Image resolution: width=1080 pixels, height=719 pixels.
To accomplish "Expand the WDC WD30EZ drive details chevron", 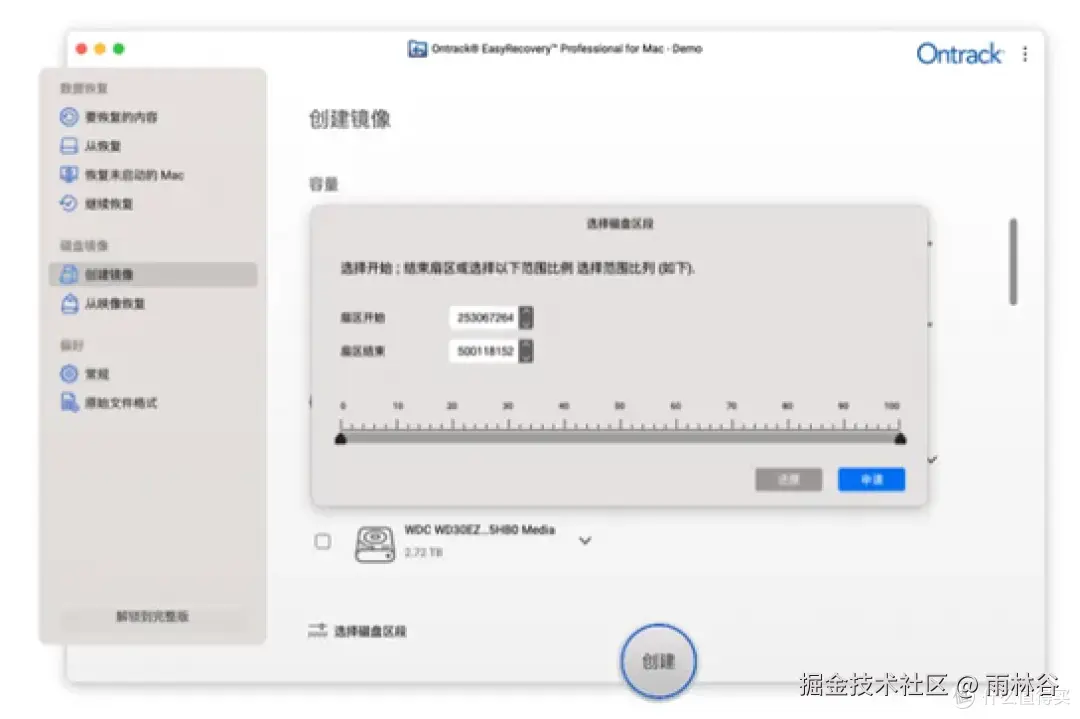I will [x=585, y=539].
